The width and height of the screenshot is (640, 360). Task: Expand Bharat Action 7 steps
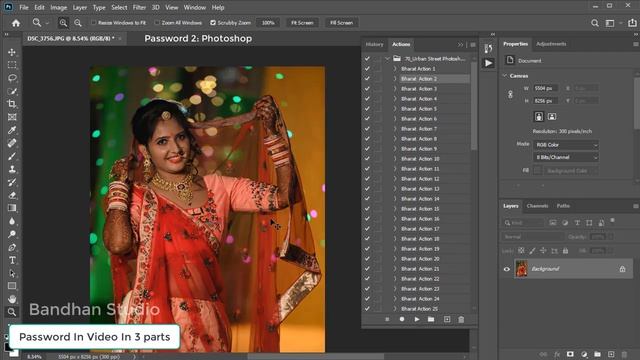pyautogui.click(x=395, y=129)
